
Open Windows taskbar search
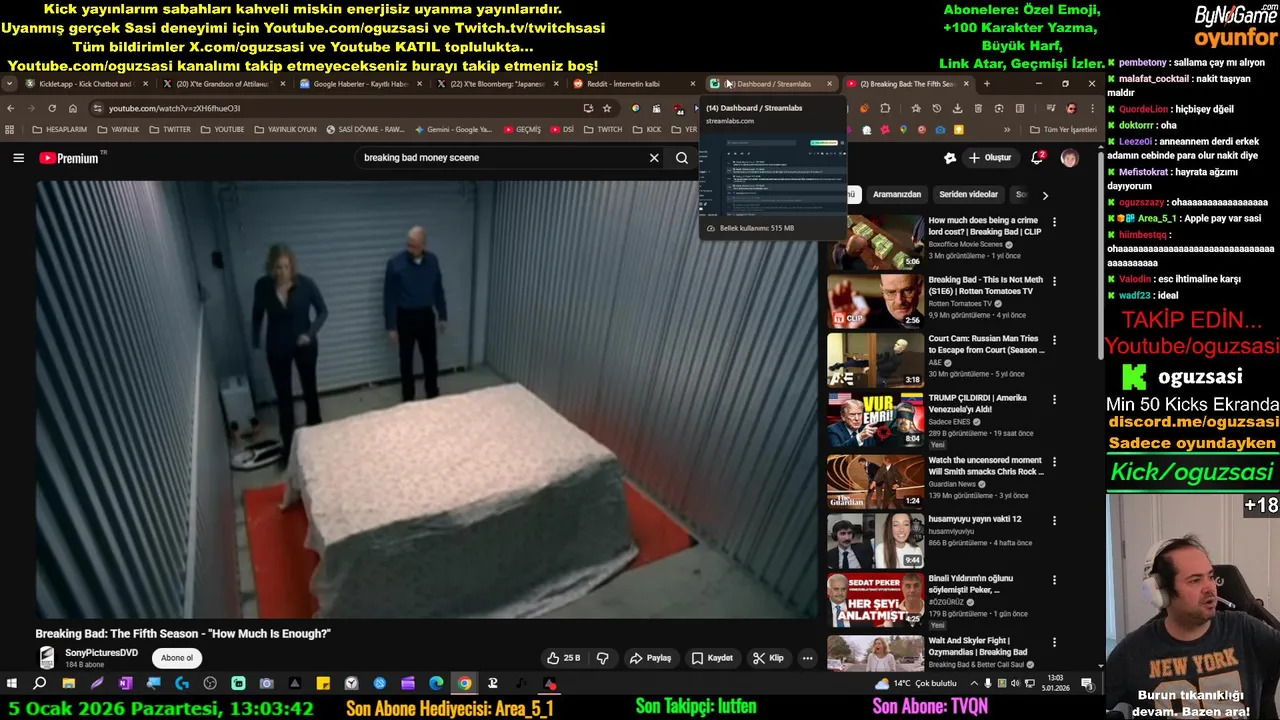[39, 684]
